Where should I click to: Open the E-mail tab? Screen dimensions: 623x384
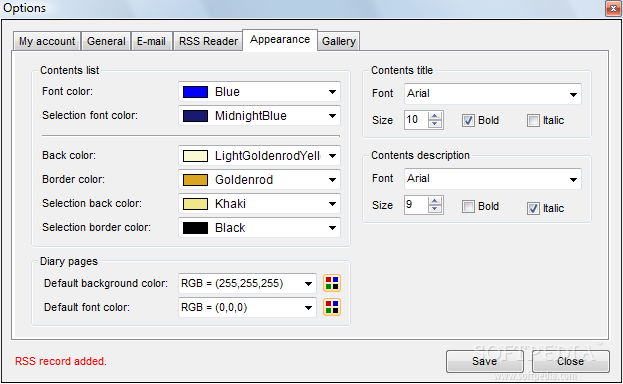(x=151, y=41)
